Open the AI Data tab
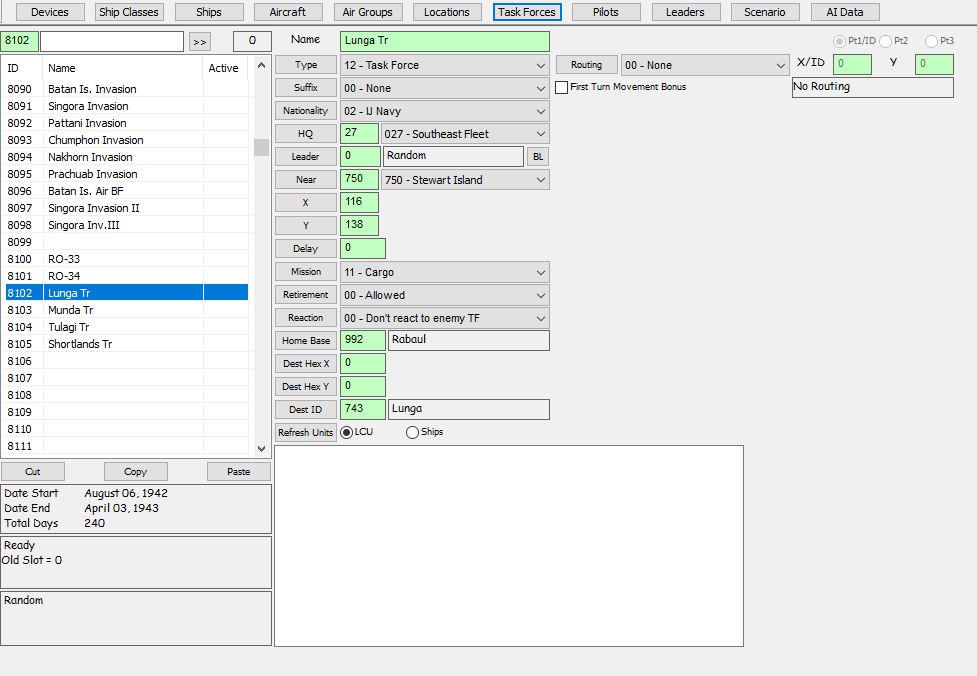This screenshot has width=977, height=676. 845,12
